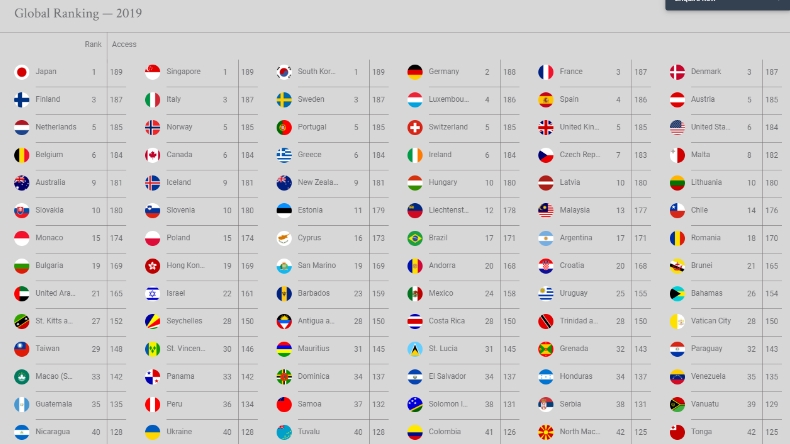This screenshot has width=790, height=444.
Task: Click the Australia flag icon
Action: pyautogui.click(x=21, y=183)
